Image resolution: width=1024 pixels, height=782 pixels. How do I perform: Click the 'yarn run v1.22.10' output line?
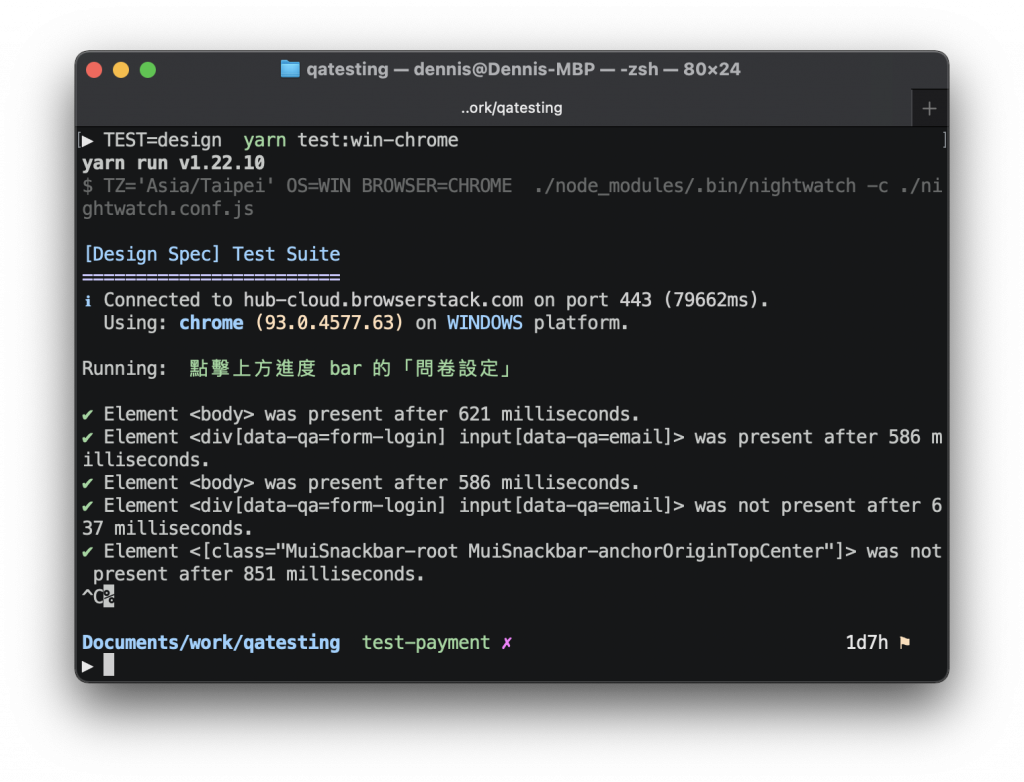[173, 163]
